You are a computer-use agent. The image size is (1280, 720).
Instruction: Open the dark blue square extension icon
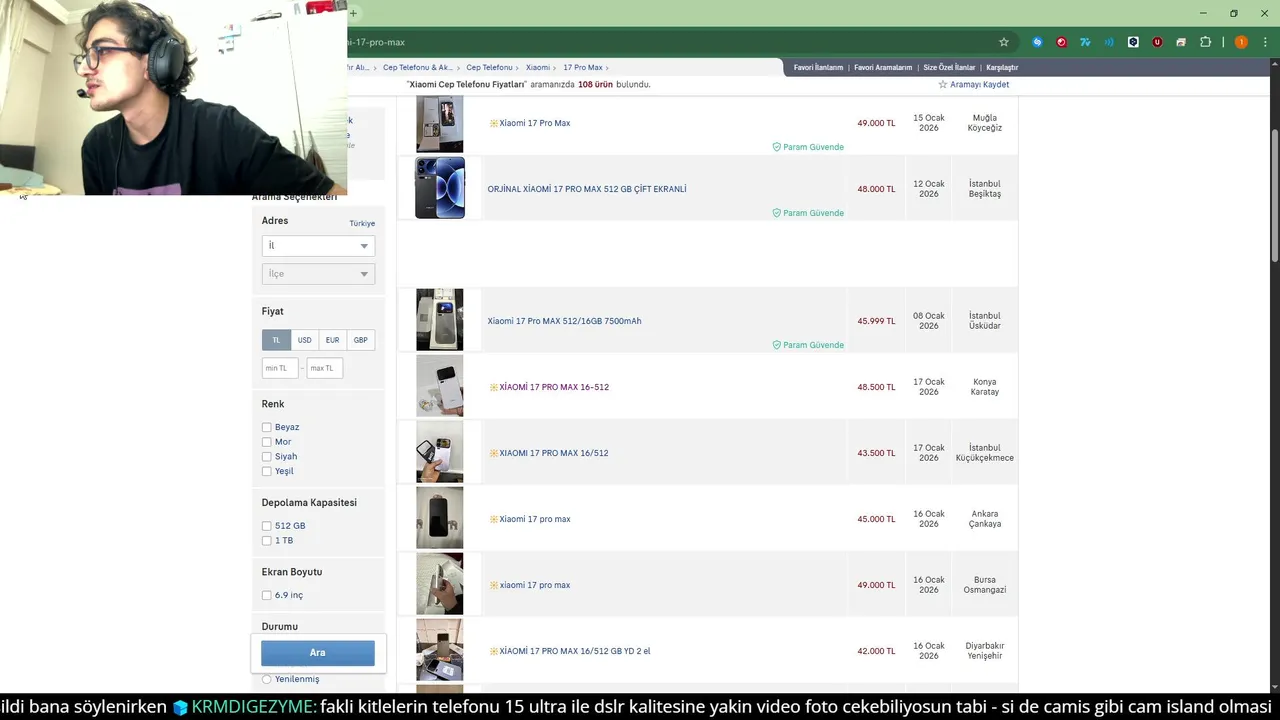pyautogui.click(x=1133, y=42)
